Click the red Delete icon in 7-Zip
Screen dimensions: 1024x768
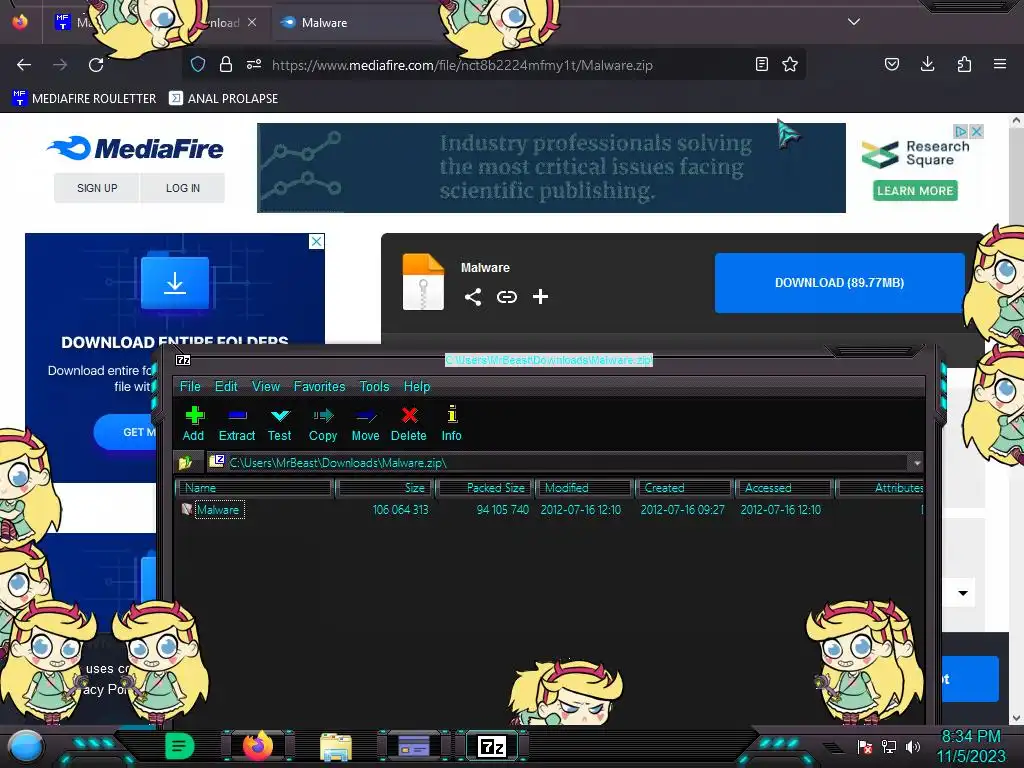(x=409, y=415)
